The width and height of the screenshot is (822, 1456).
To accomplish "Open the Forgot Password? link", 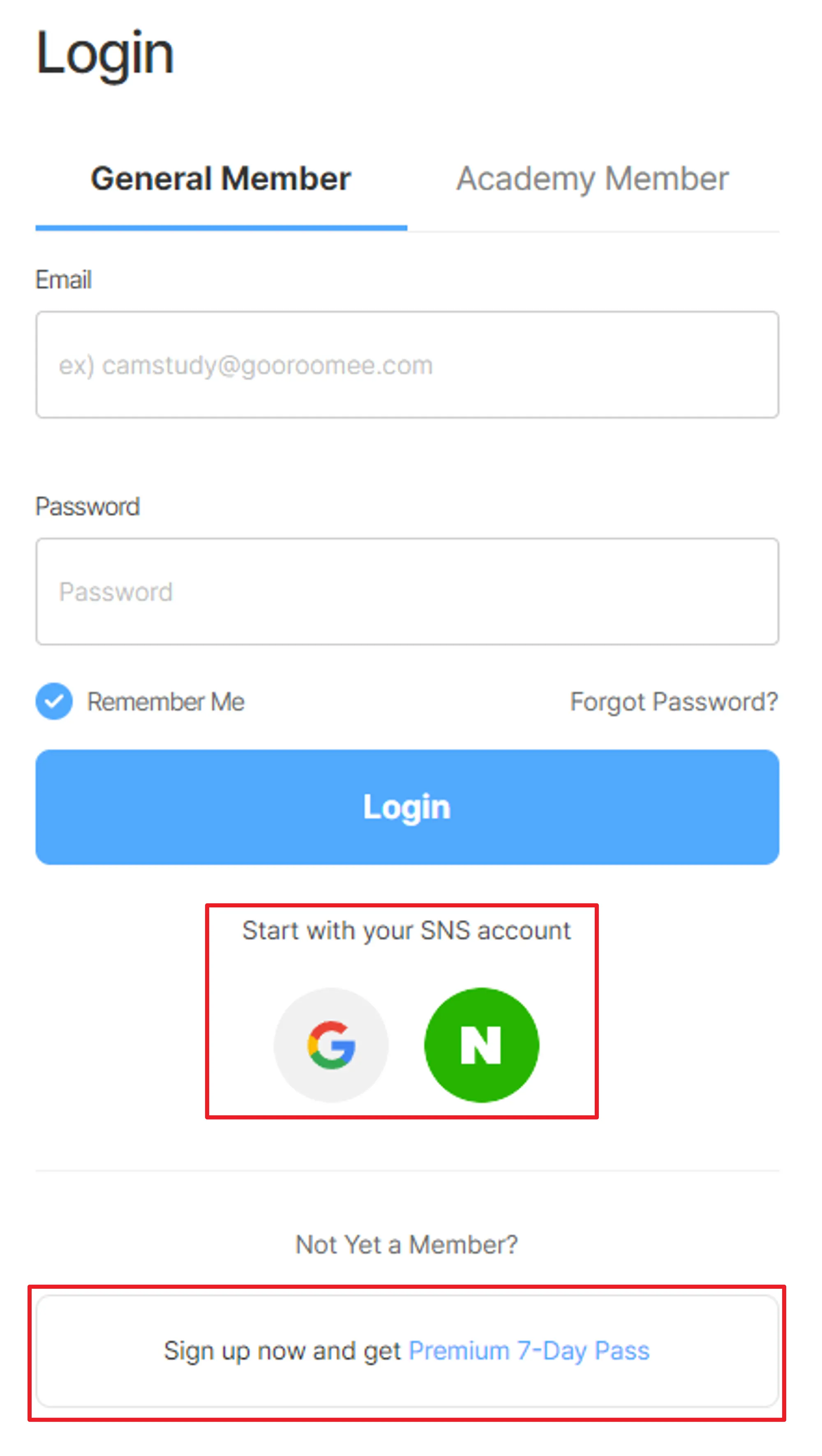I will [x=674, y=702].
